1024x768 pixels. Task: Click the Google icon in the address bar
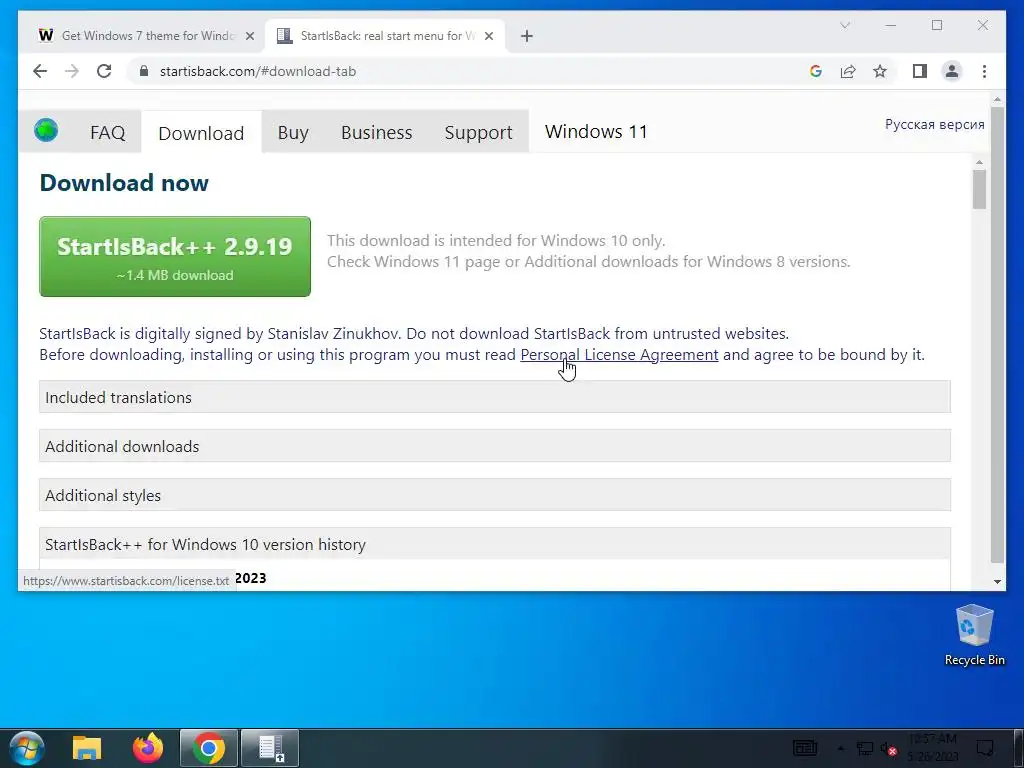coord(816,71)
